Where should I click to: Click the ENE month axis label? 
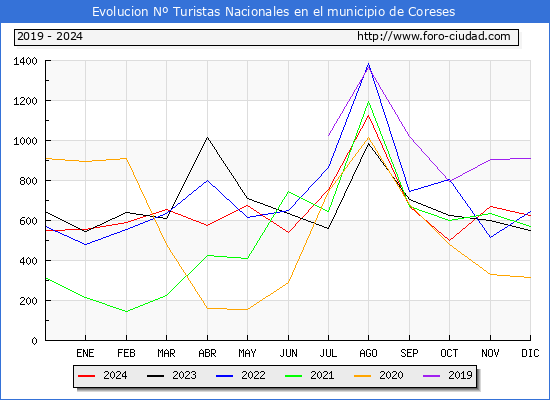85,353
